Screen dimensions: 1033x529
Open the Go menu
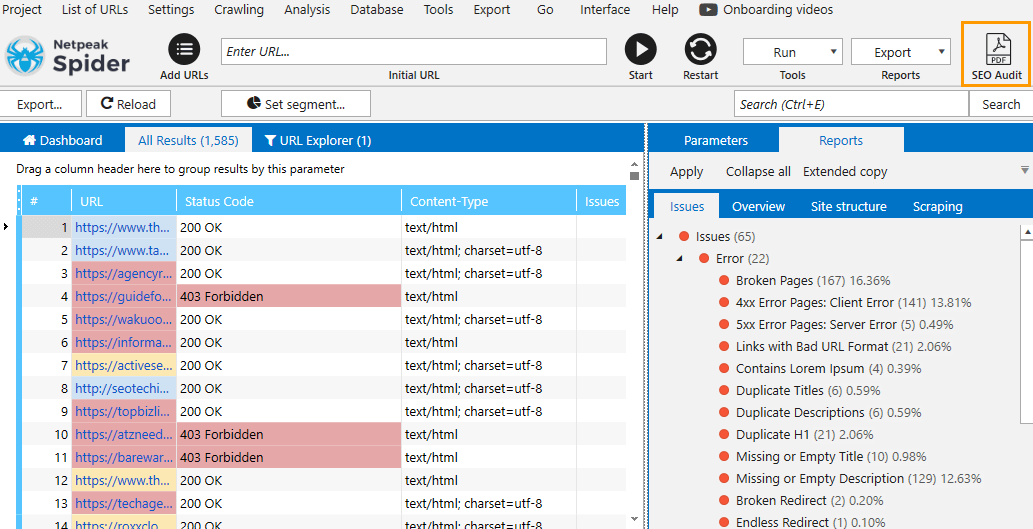coord(545,10)
